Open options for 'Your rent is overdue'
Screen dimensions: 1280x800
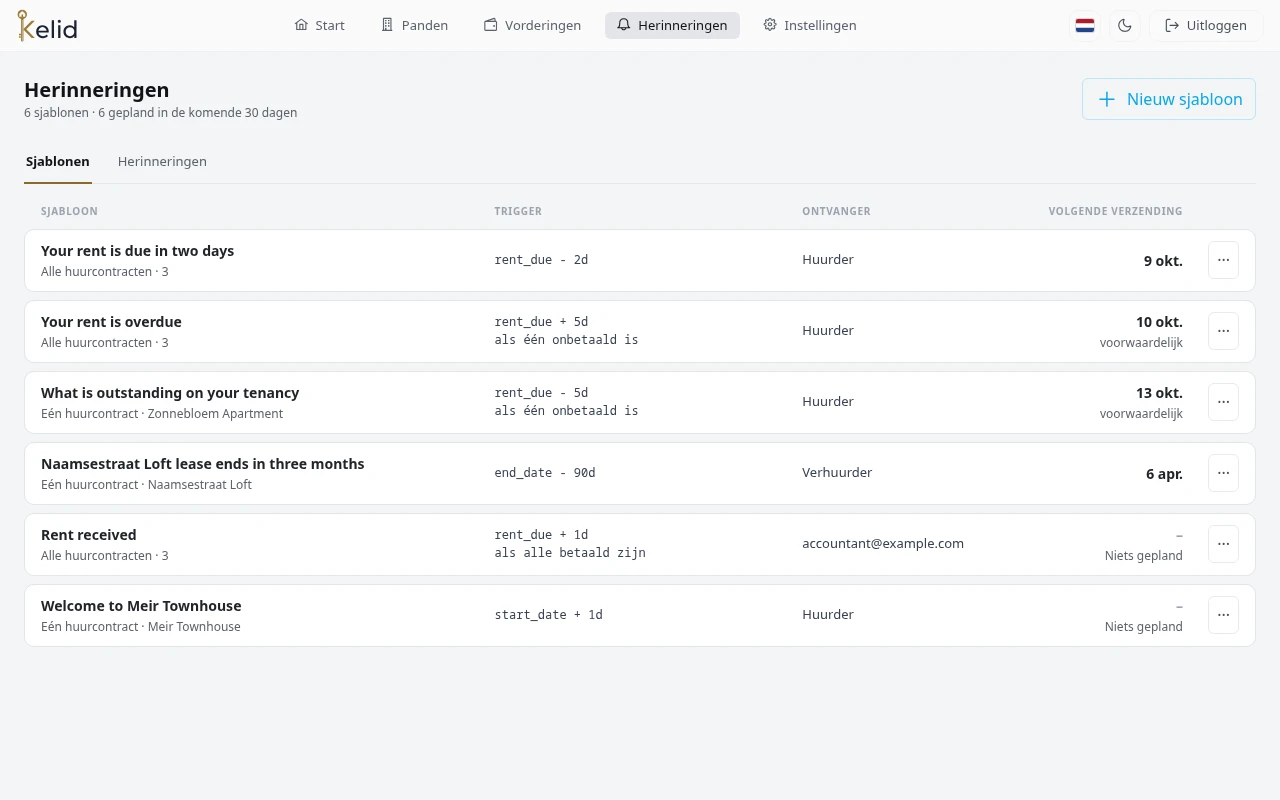[1223, 331]
